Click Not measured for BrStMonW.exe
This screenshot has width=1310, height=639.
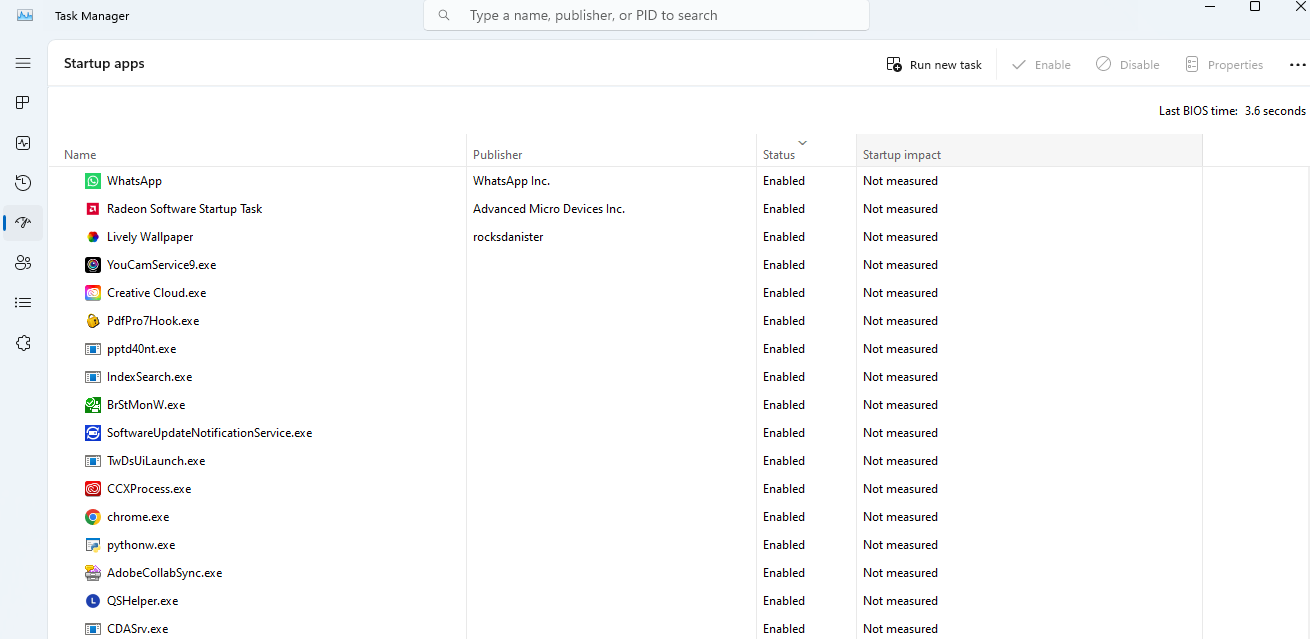900,405
